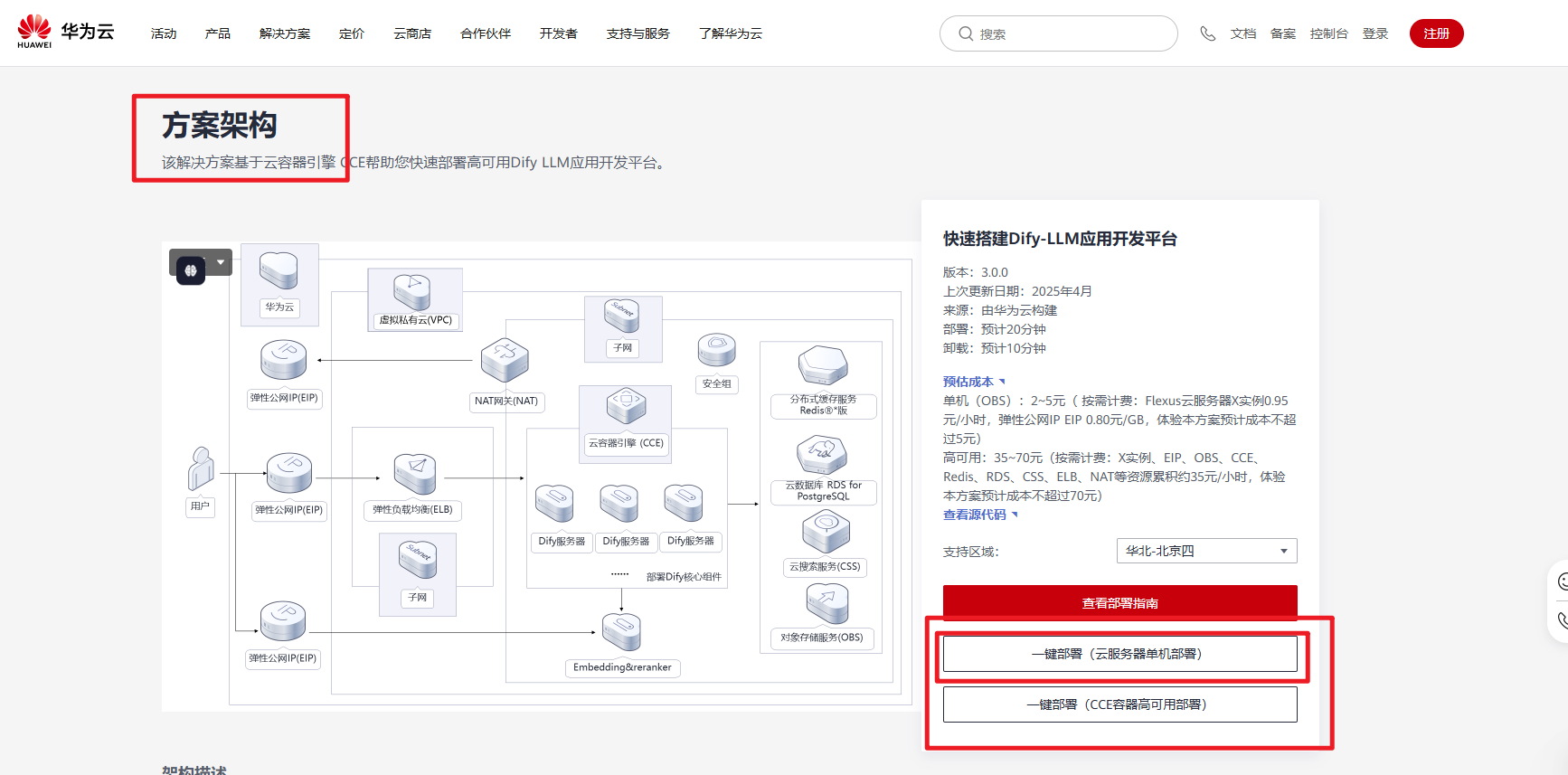
Task: Click the 弹性负载均衡(ELB) icon
Action: coord(415,474)
